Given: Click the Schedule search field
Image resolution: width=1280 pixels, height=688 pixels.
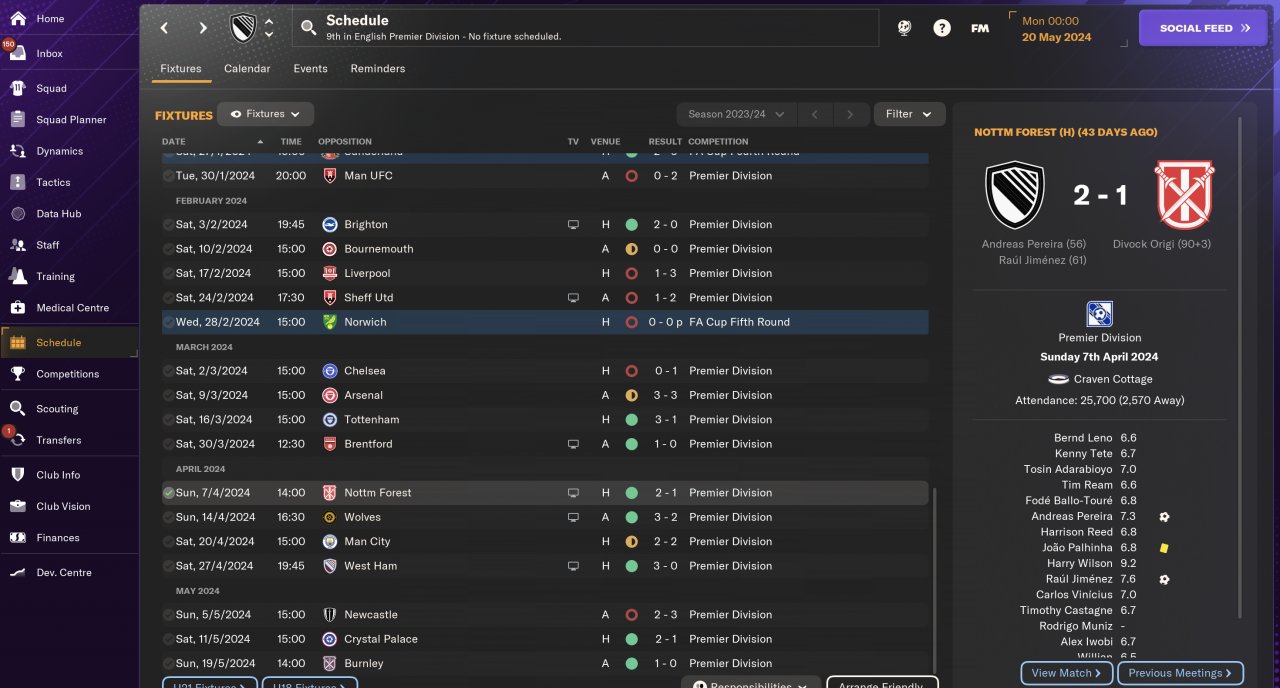Looking at the screenshot, I should pyautogui.click(x=585, y=28).
